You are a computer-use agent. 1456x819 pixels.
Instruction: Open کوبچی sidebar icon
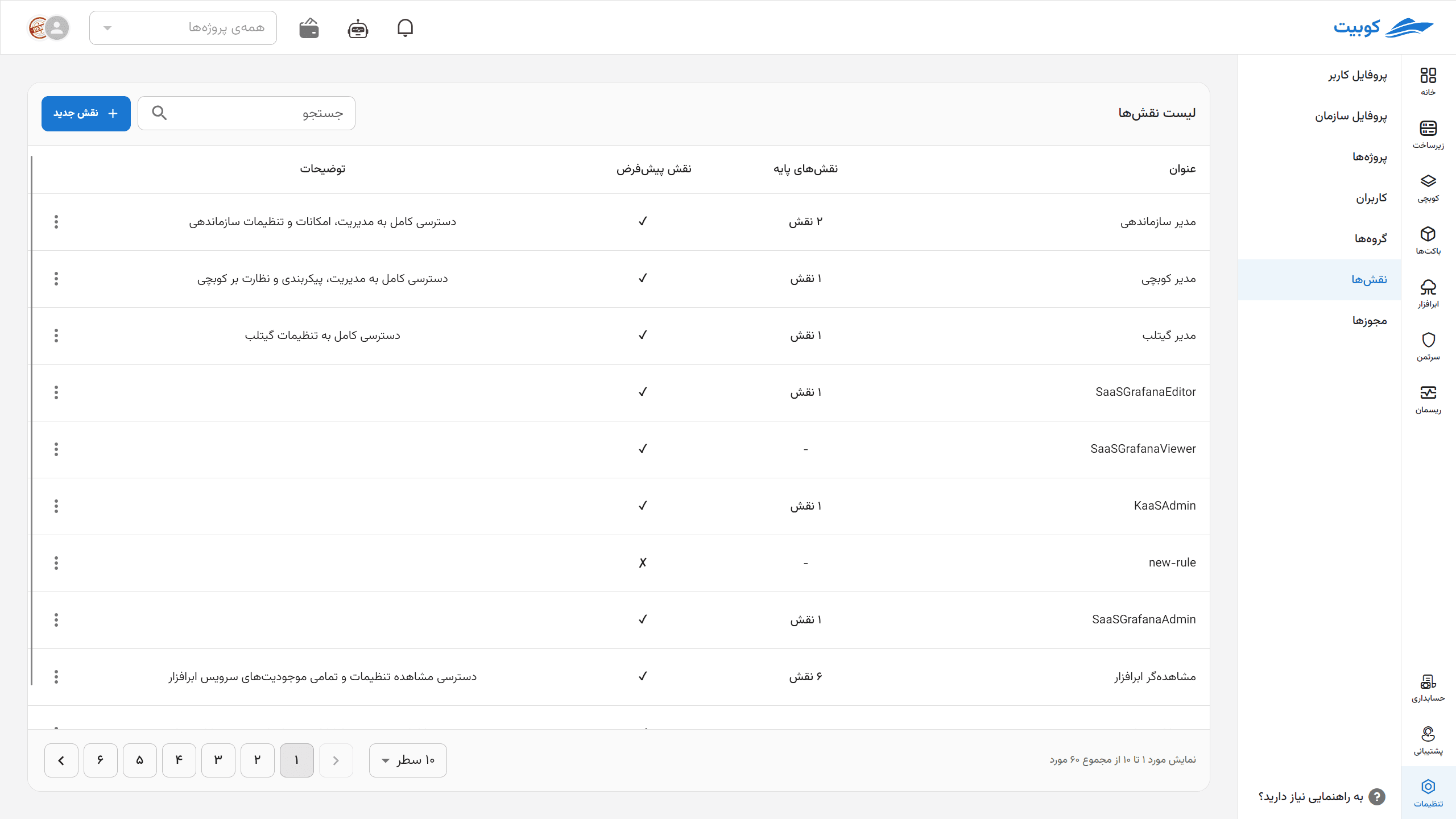(1428, 188)
